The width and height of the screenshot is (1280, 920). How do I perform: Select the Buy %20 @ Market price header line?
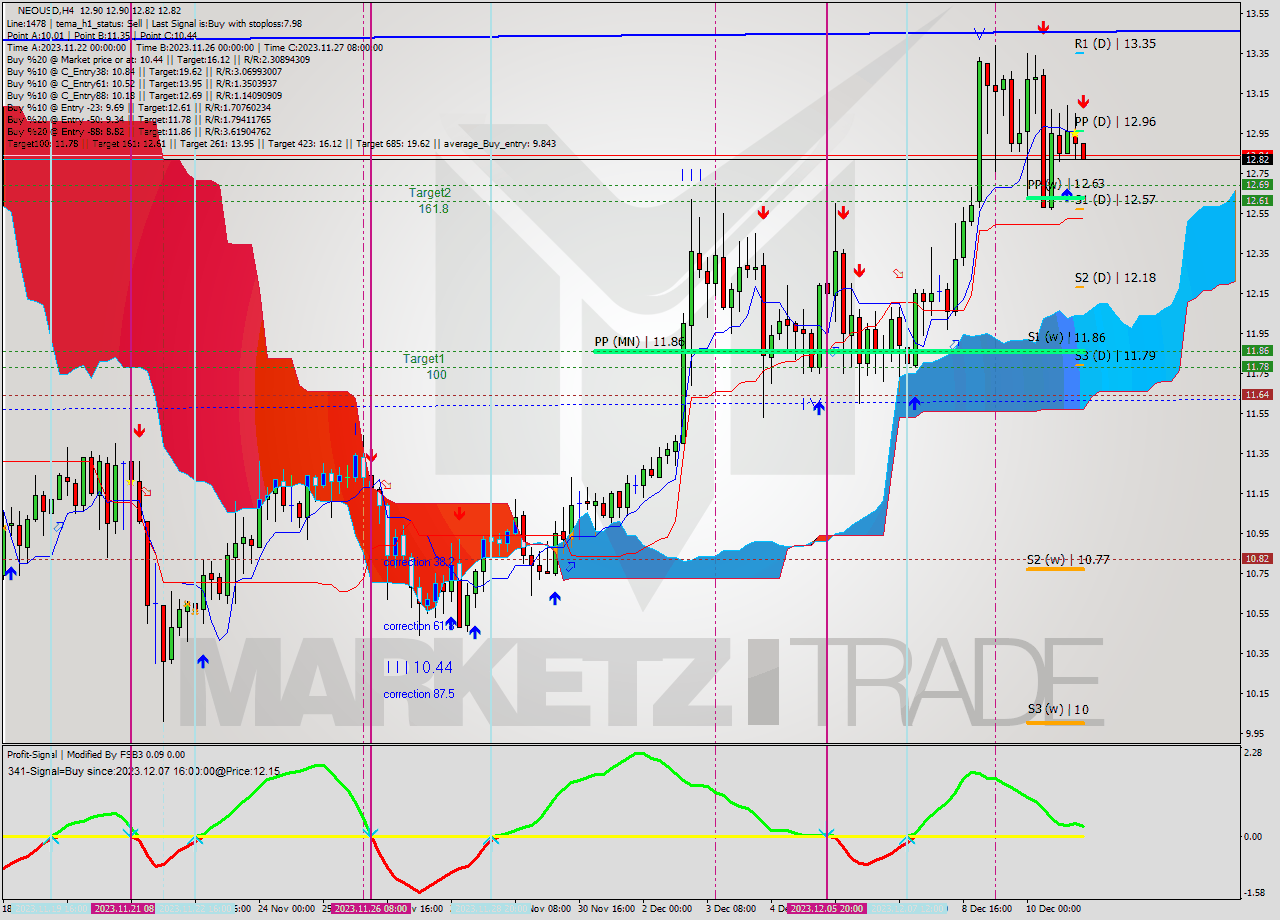pos(158,60)
